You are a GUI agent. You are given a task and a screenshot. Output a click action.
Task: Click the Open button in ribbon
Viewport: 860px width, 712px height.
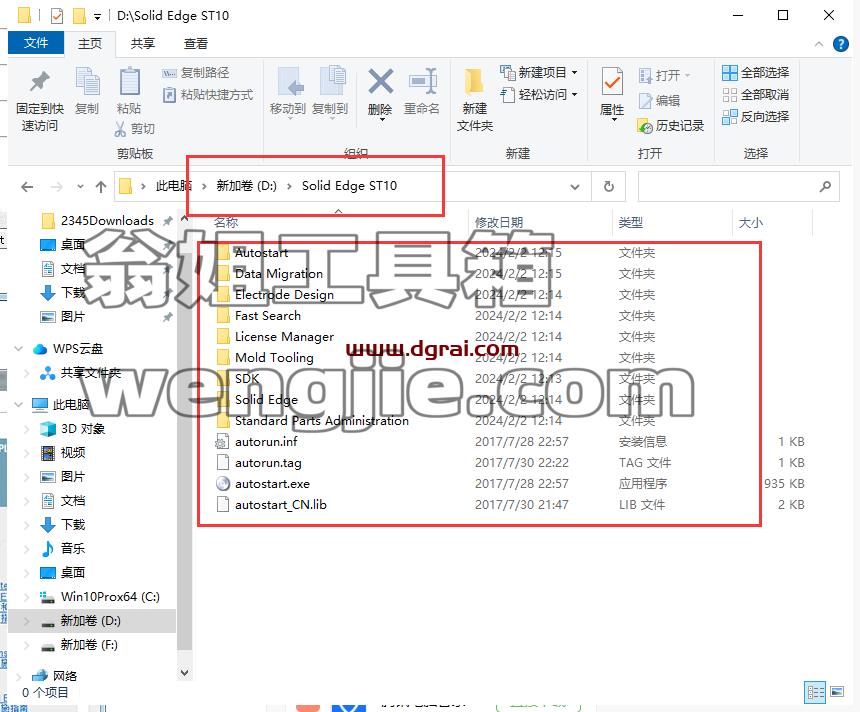[664, 75]
